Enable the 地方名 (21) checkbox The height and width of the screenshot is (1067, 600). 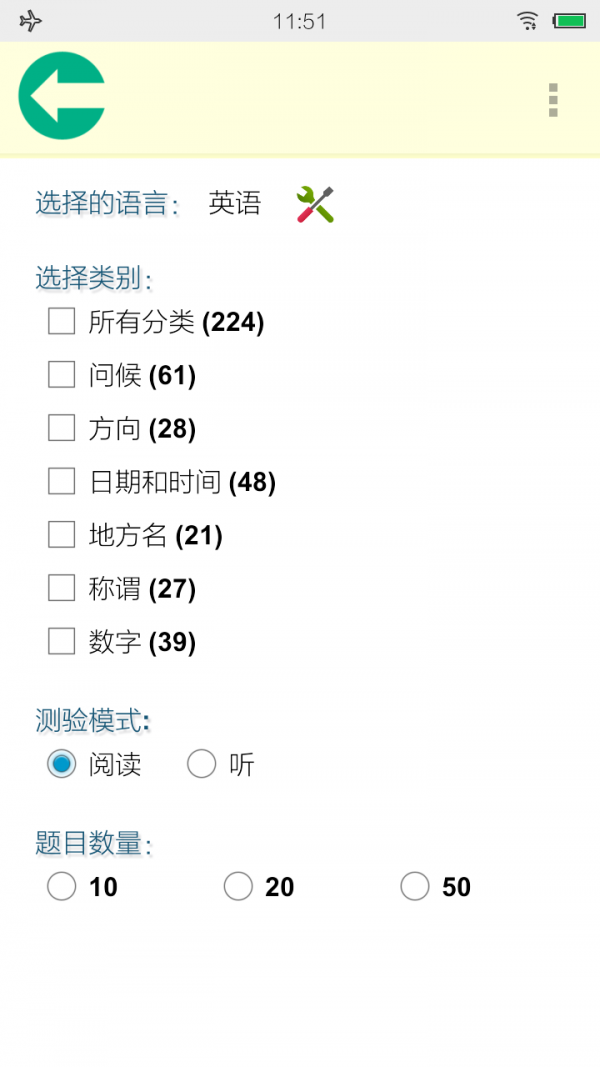(x=60, y=534)
